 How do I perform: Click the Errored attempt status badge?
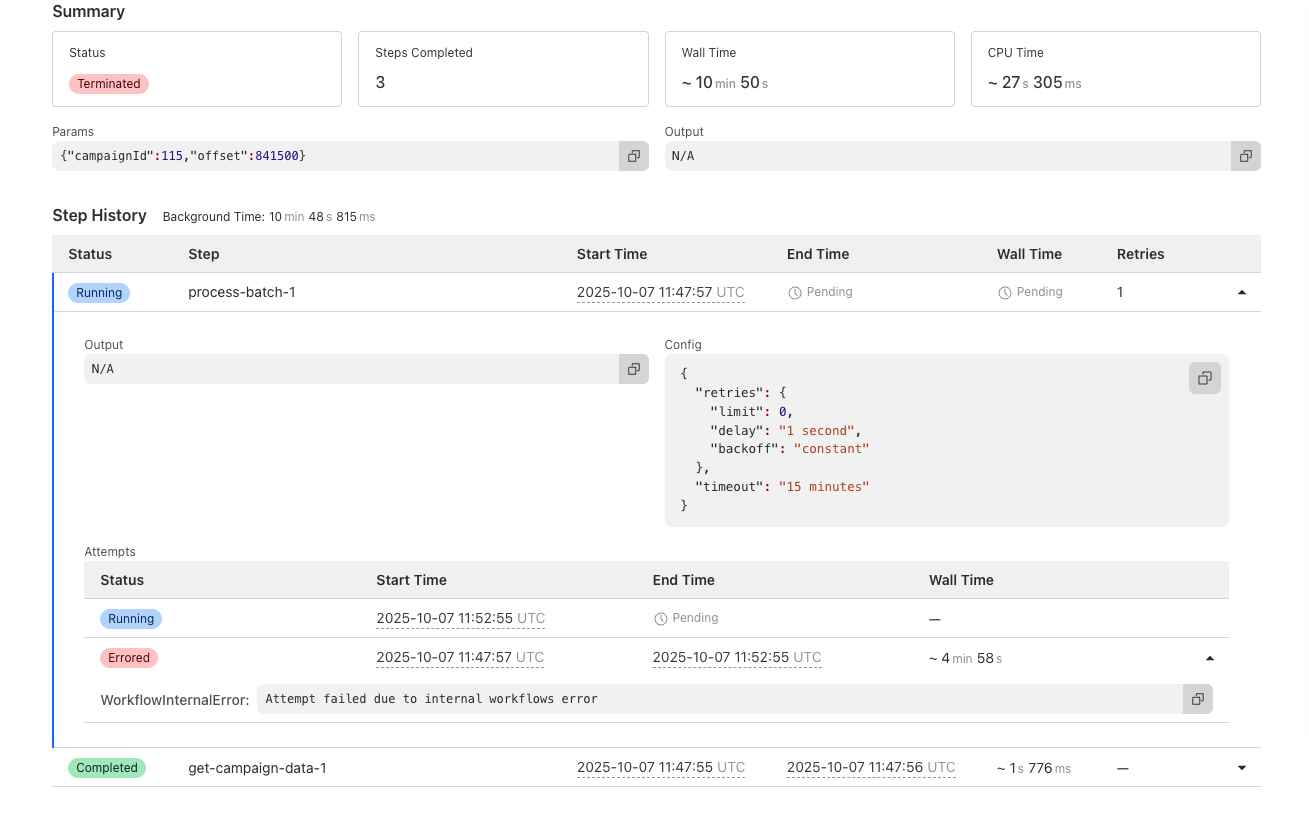[129, 658]
